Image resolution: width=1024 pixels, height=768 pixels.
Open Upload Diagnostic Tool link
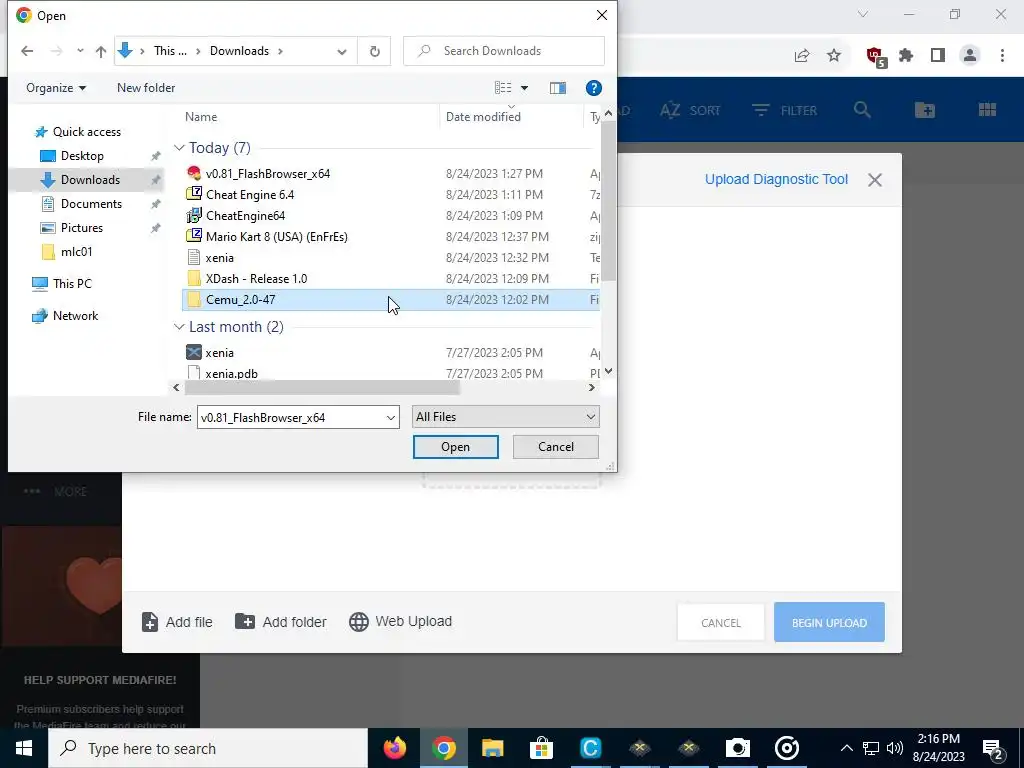point(776,180)
